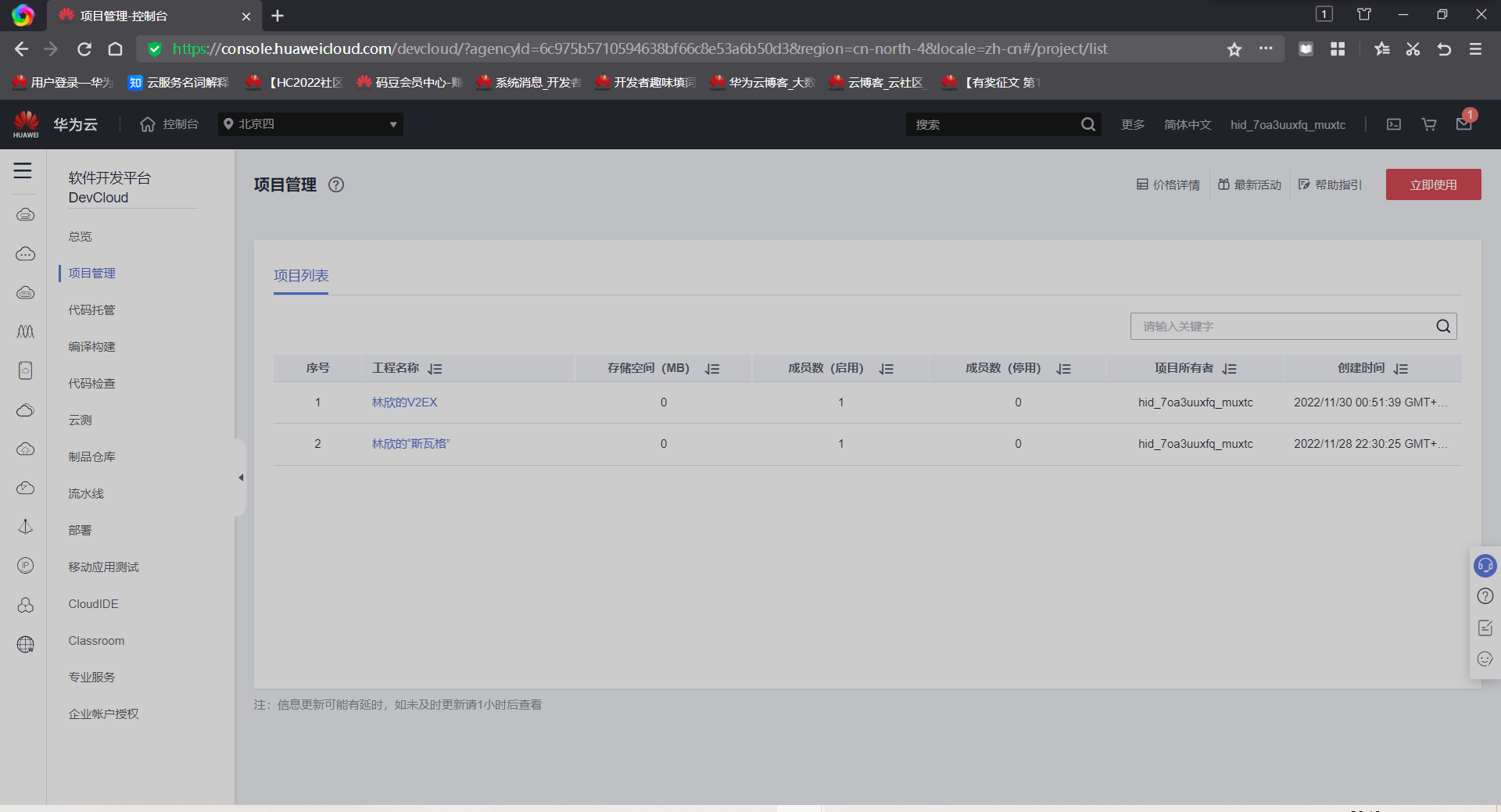Open 价格详情 link
Image resolution: width=1501 pixels, height=812 pixels.
[x=1168, y=184]
